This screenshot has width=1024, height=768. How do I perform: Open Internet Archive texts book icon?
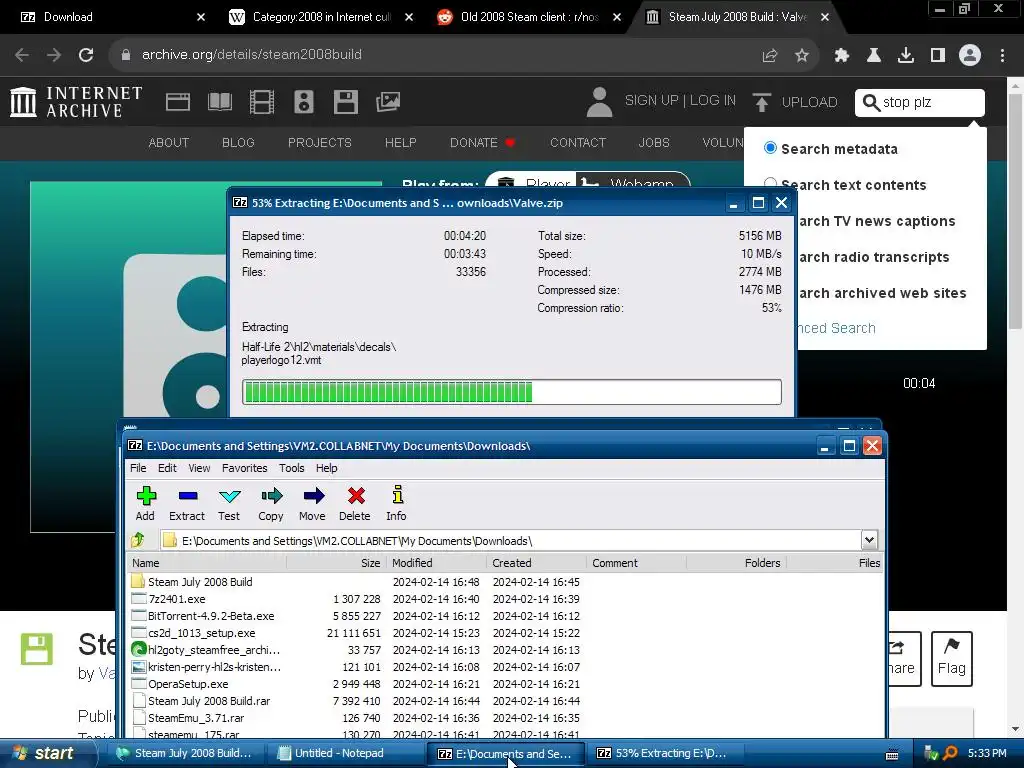219,102
